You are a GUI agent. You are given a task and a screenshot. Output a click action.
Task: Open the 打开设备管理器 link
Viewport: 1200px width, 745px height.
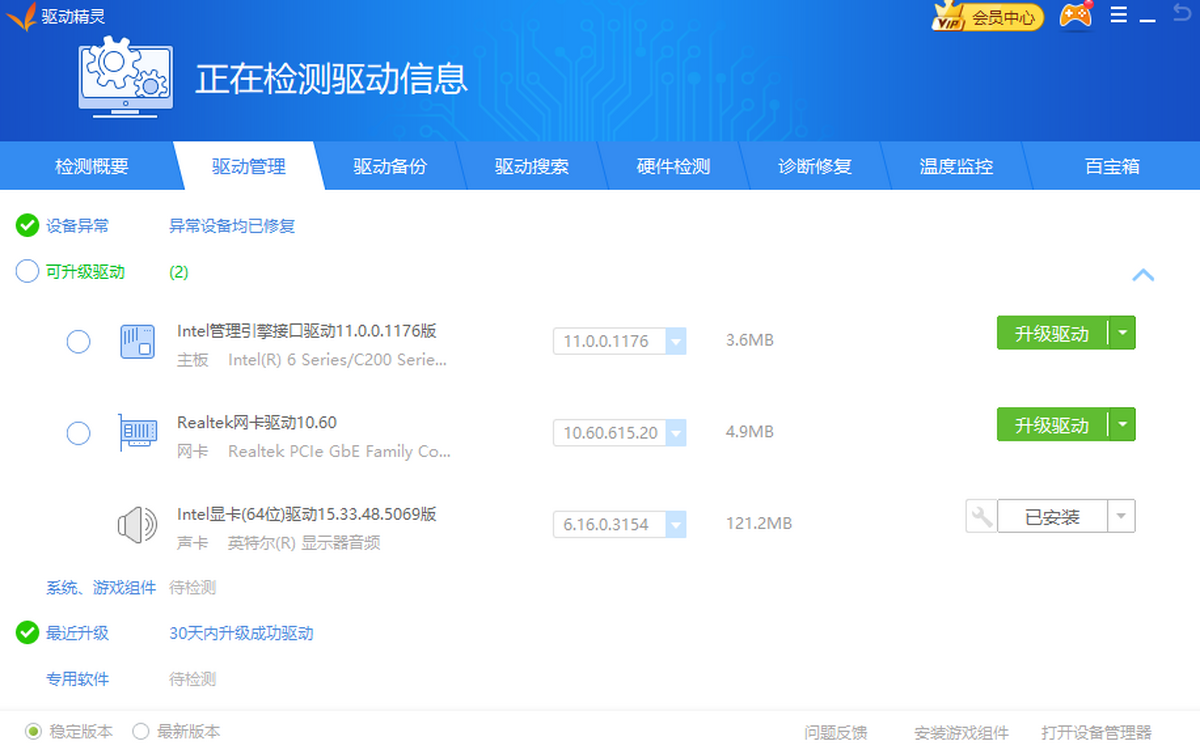(1096, 732)
